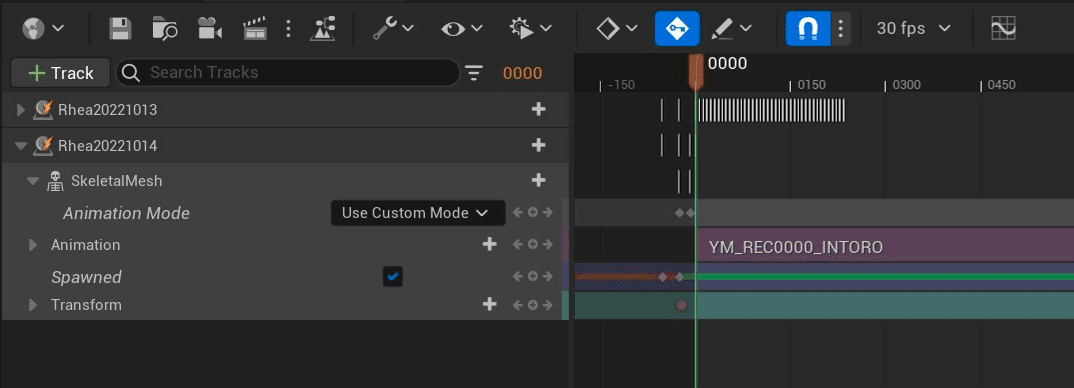Image resolution: width=1074 pixels, height=388 pixels.
Task: Render movie with clapperboard icon
Action: pyautogui.click(x=255, y=29)
